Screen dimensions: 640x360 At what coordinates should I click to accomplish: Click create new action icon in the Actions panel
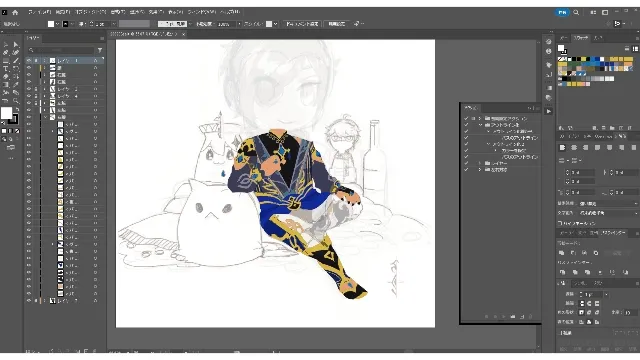tap(522, 316)
